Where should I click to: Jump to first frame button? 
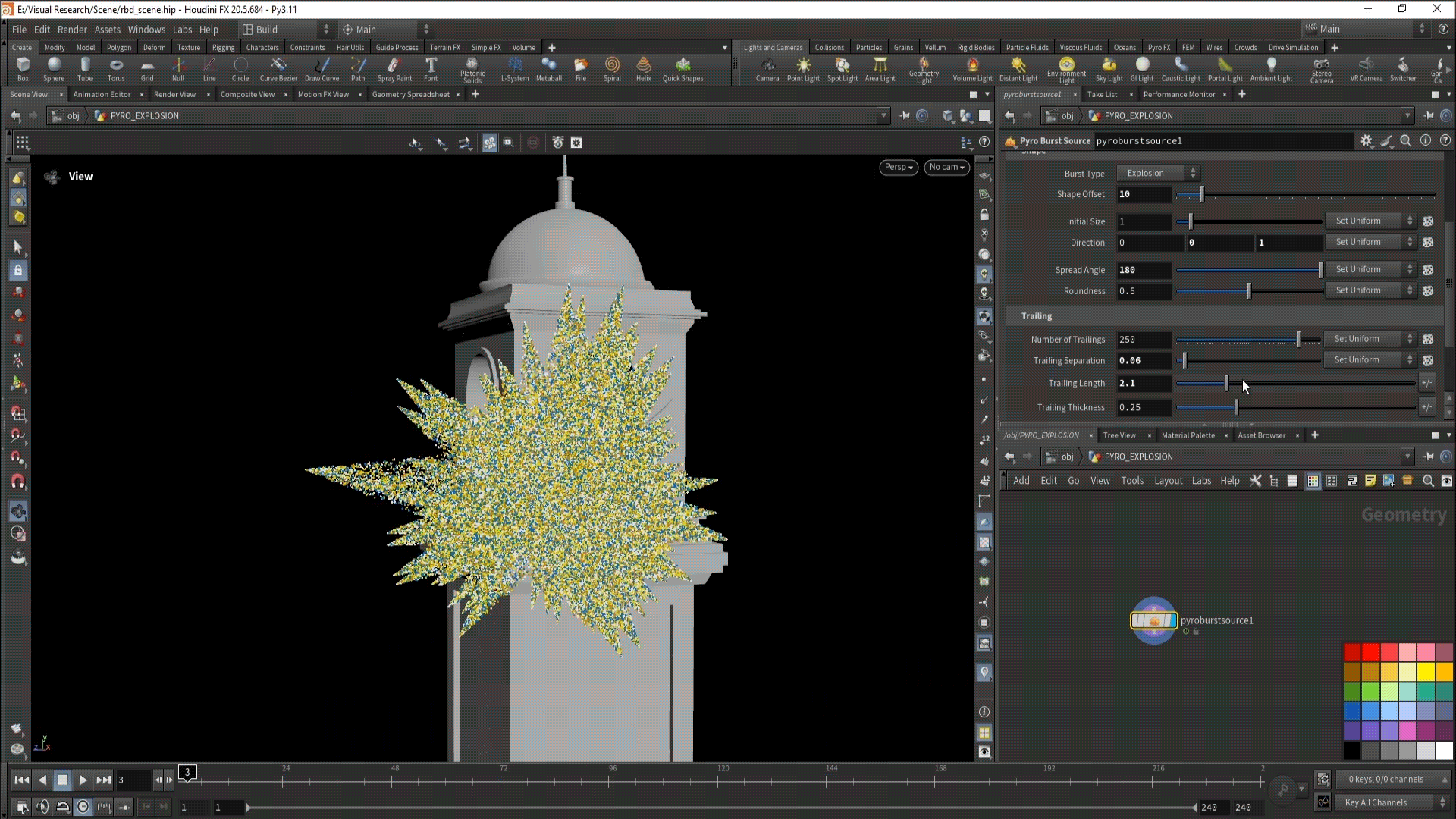pyautogui.click(x=21, y=780)
